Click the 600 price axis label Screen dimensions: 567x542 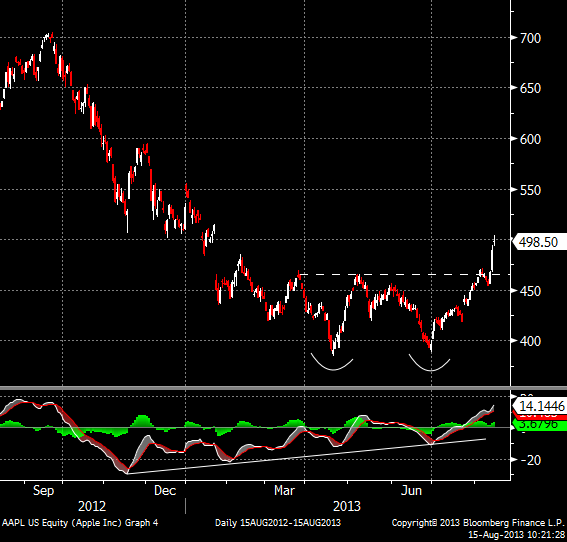[530, 139]
